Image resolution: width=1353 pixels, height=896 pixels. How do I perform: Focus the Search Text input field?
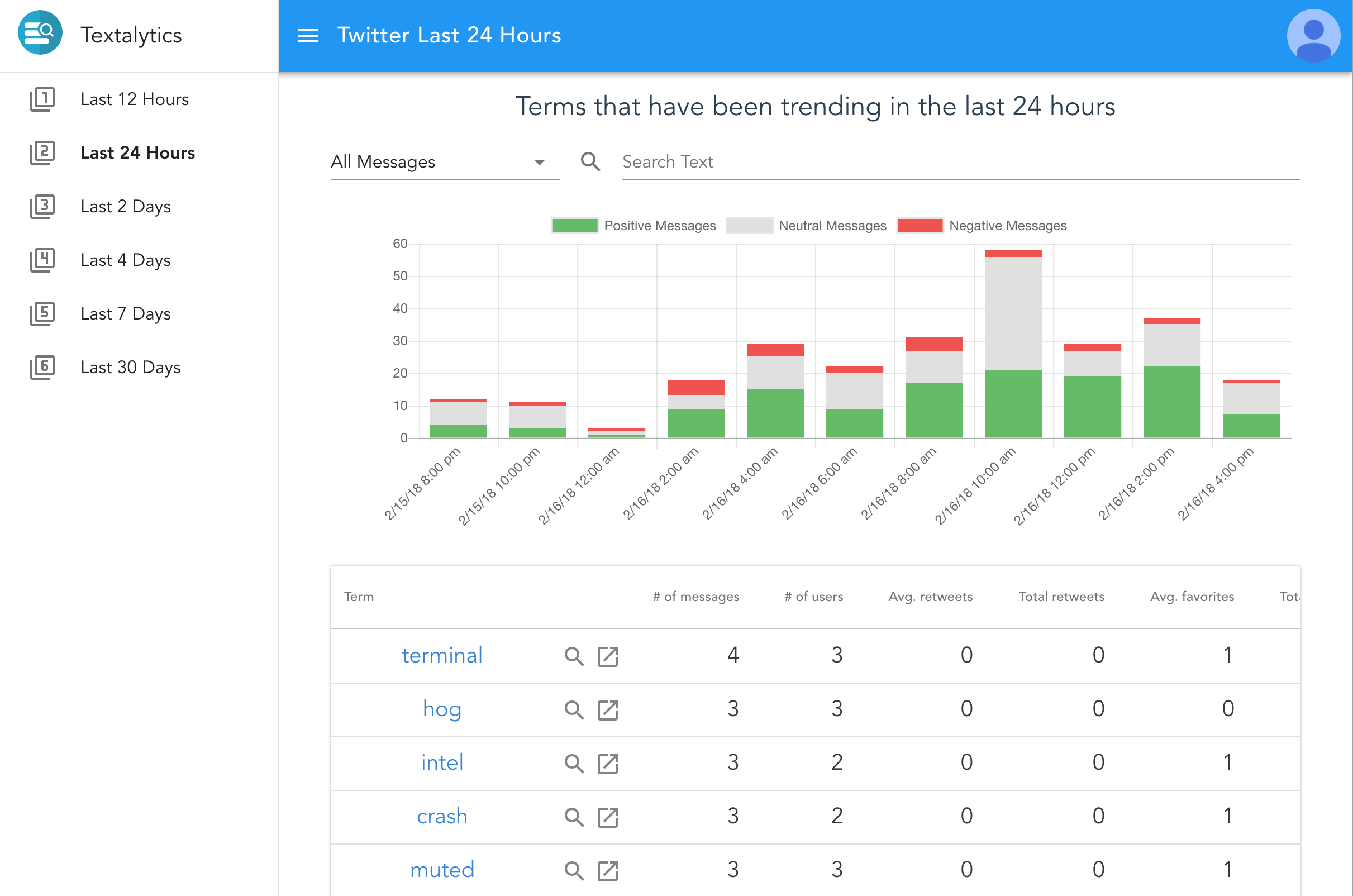coord(960,163)
